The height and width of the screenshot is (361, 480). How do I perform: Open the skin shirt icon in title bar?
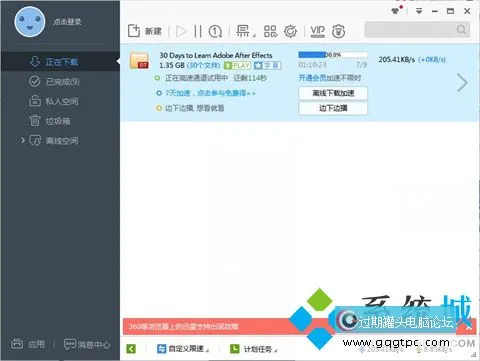pyautogui.click(x=395, y=11)
